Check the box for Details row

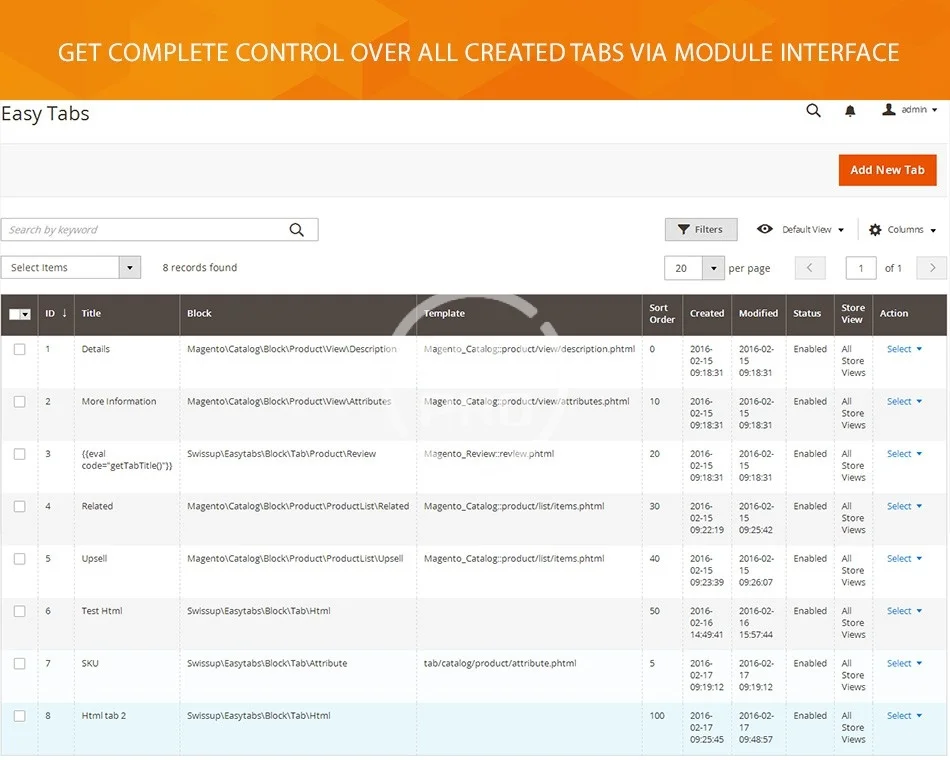(x=19, y=350)
